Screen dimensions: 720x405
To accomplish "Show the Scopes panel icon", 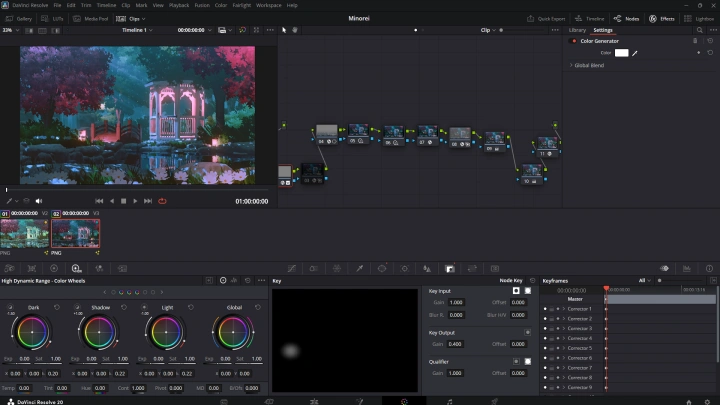I will (686, 269).
